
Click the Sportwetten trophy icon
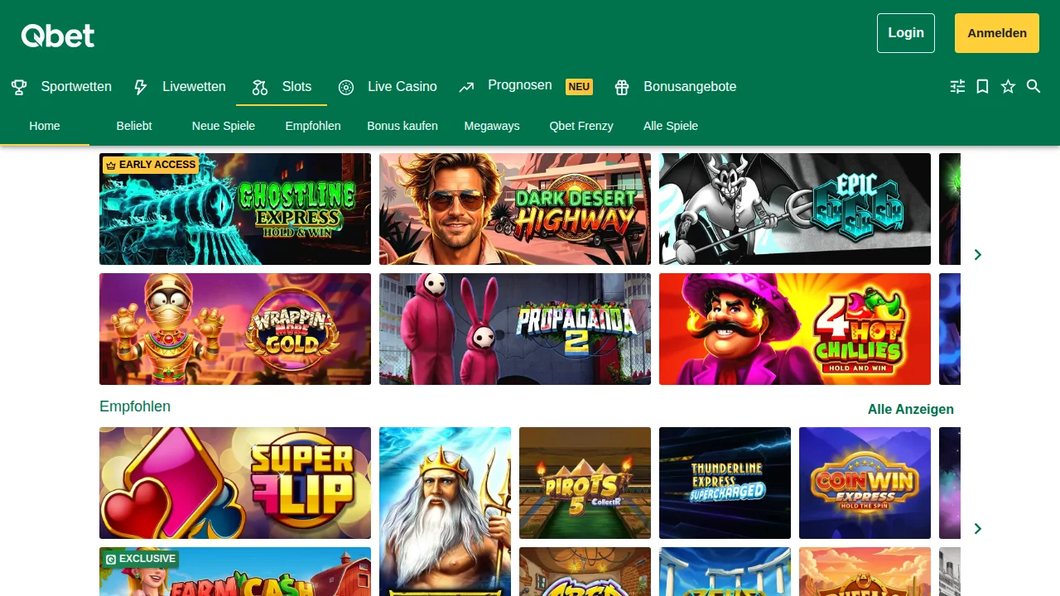[19, 86]
